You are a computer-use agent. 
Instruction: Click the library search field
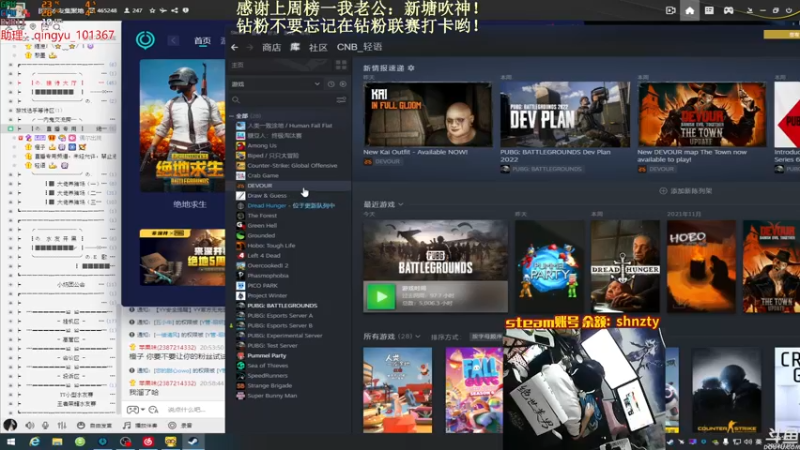pyautogui.click(x=283, y=99)
